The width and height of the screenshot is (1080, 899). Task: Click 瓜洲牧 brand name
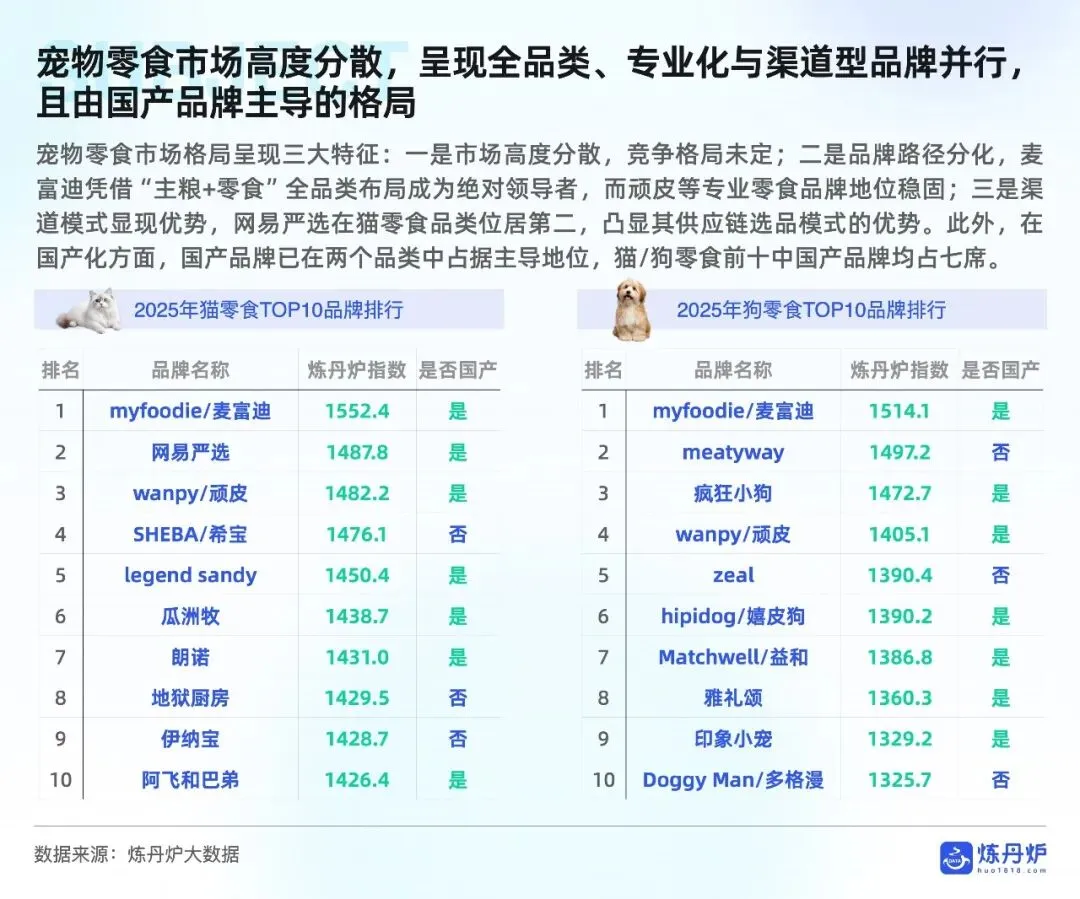(x=190, y=617)
